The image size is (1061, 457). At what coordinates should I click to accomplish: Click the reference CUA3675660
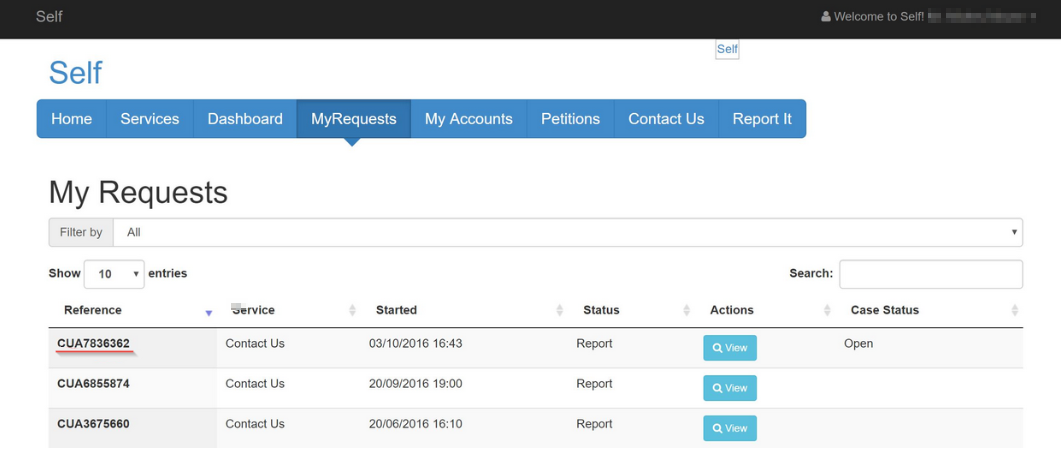pos(93,424)
